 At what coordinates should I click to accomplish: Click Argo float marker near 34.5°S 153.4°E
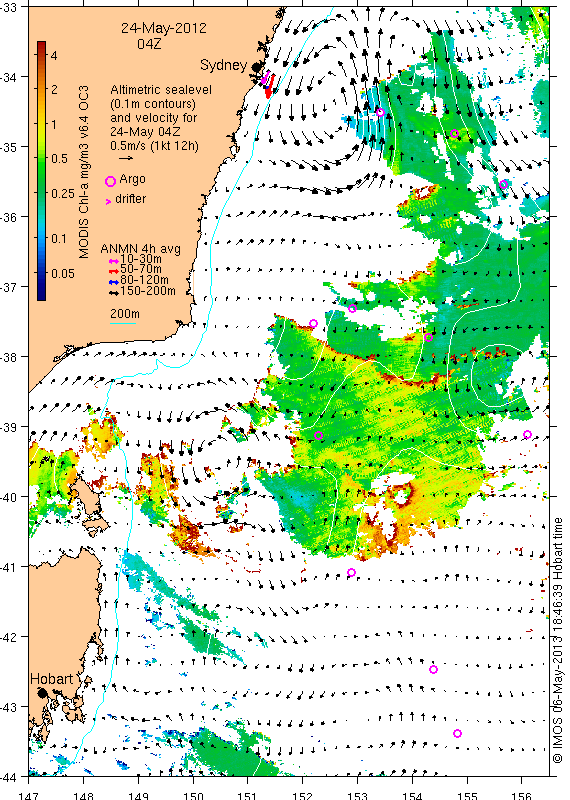point(380,112)
